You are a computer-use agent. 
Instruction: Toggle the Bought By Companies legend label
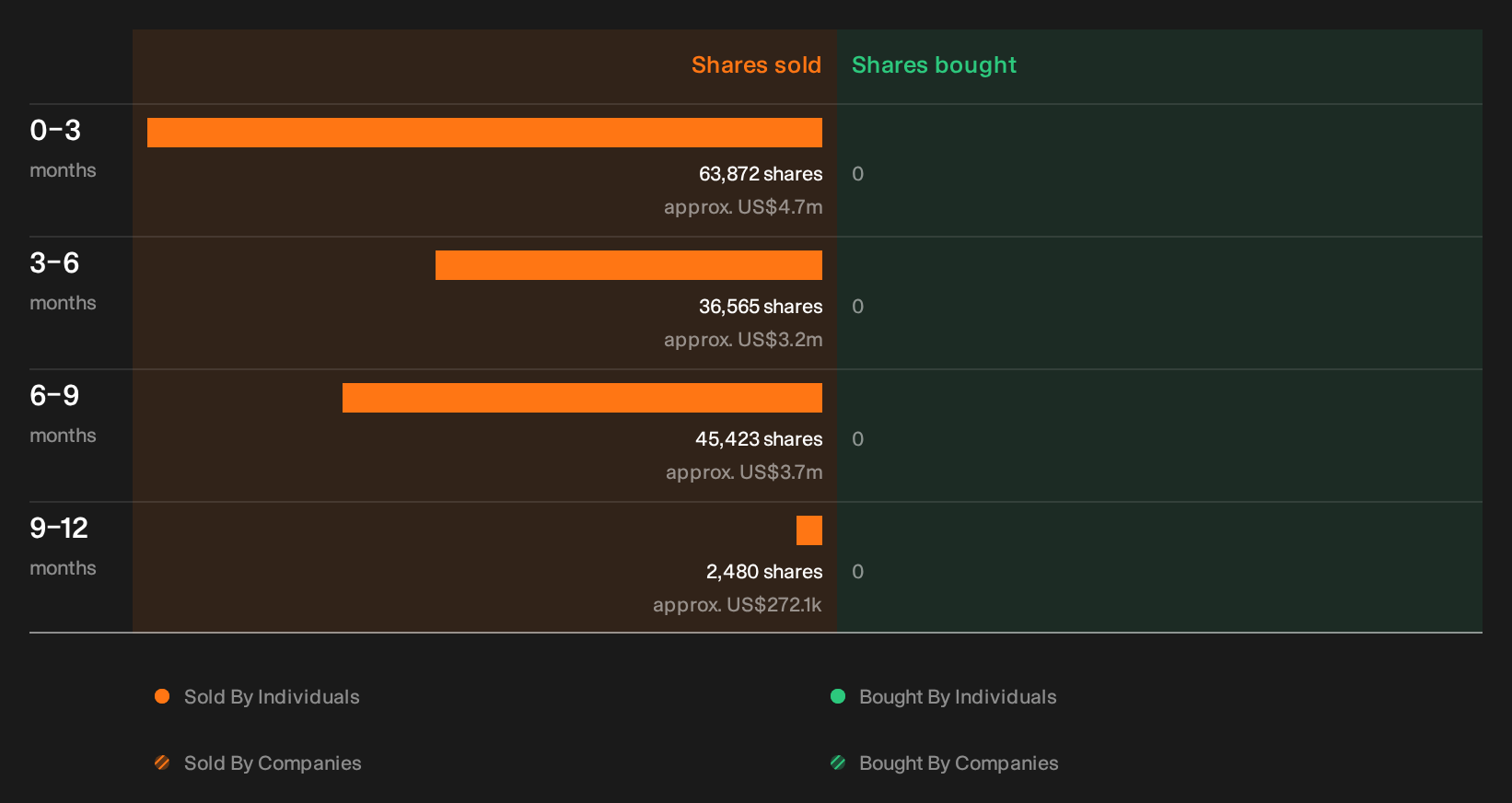[x=959, y=763]
